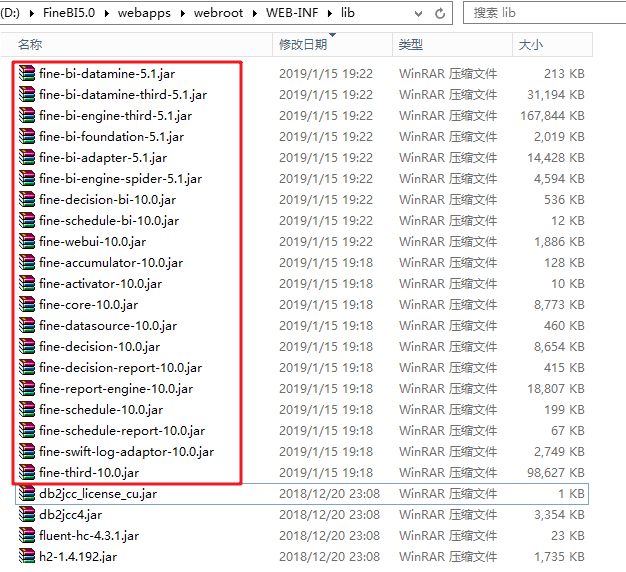
Task: Expand the arrow after WEB-INF in path
Action: tap(330, 14)
